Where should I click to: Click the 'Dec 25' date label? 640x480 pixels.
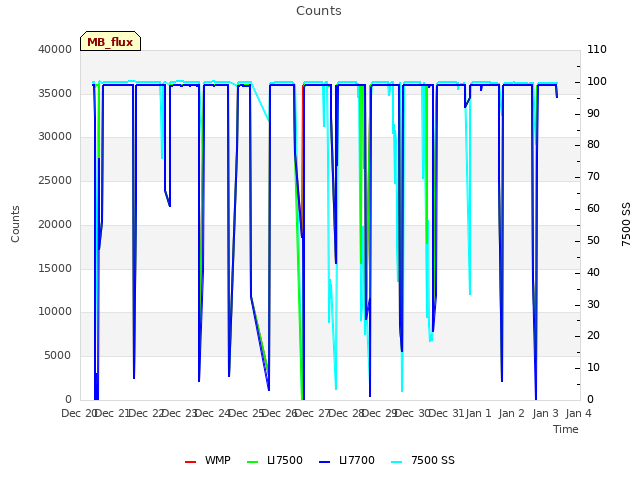pos(246,413)
